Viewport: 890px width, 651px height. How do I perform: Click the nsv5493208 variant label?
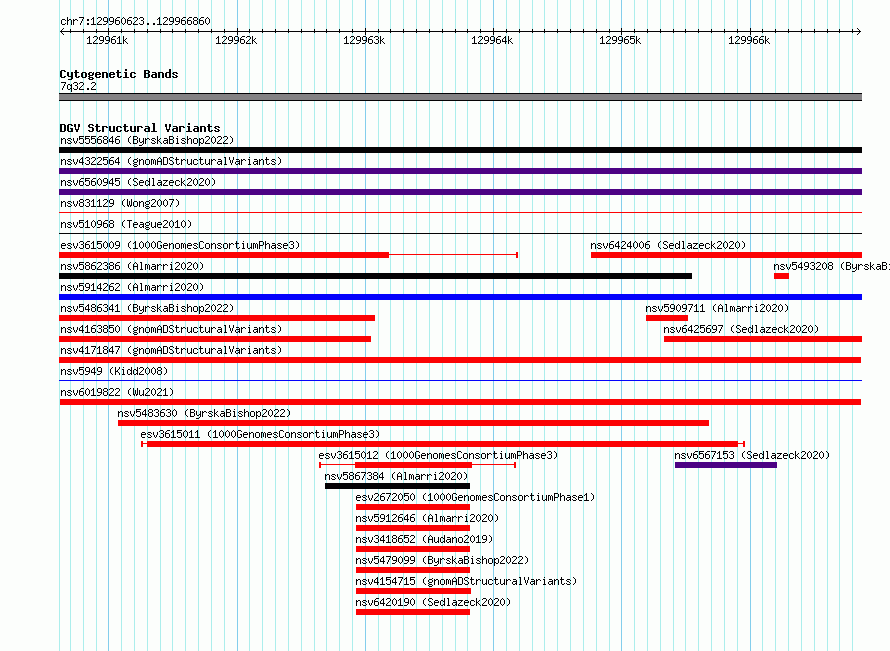832,266
